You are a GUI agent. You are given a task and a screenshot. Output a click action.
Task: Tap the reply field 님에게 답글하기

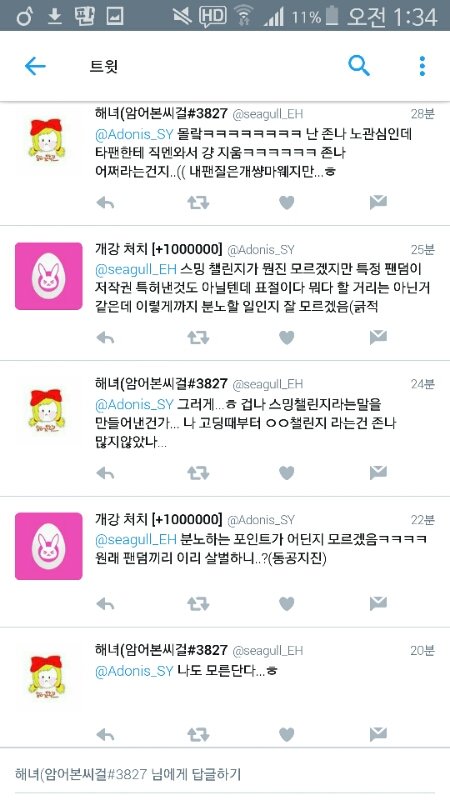[225, 774]
